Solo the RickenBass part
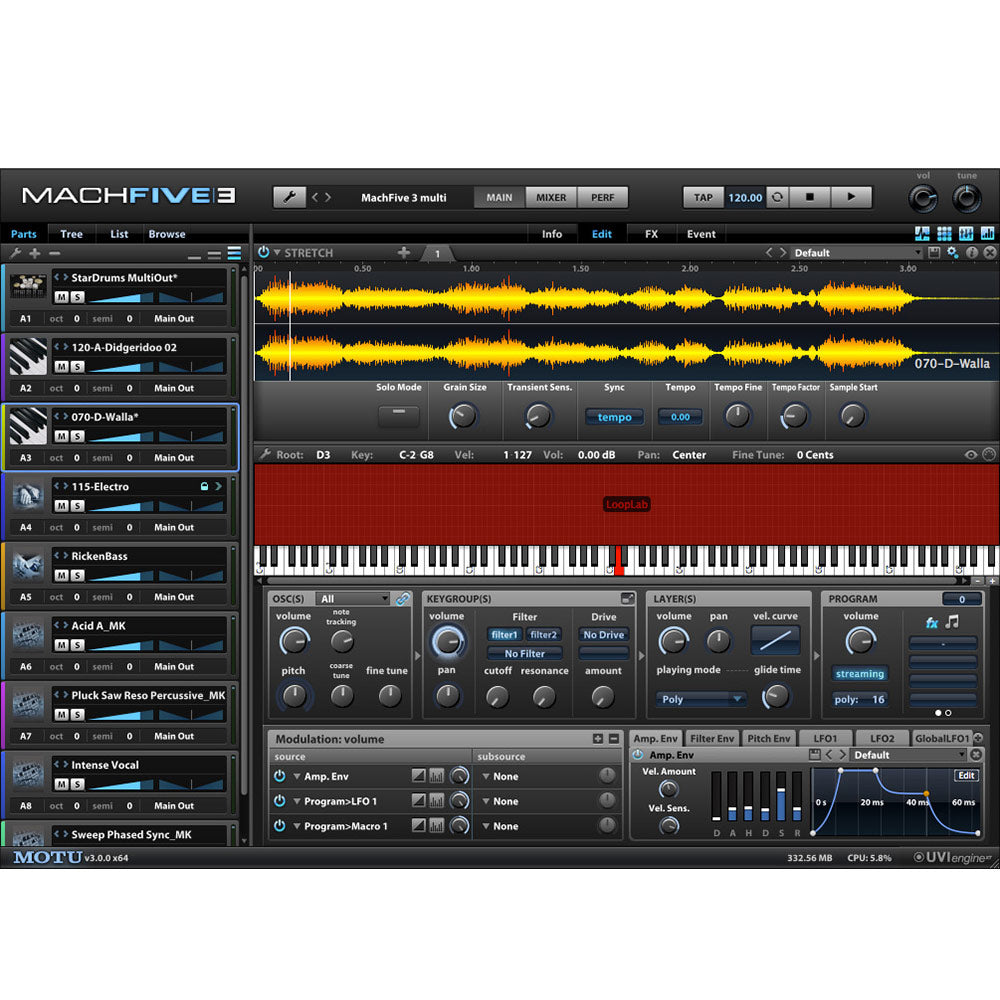1000x1000 pixels. (77, 575)
